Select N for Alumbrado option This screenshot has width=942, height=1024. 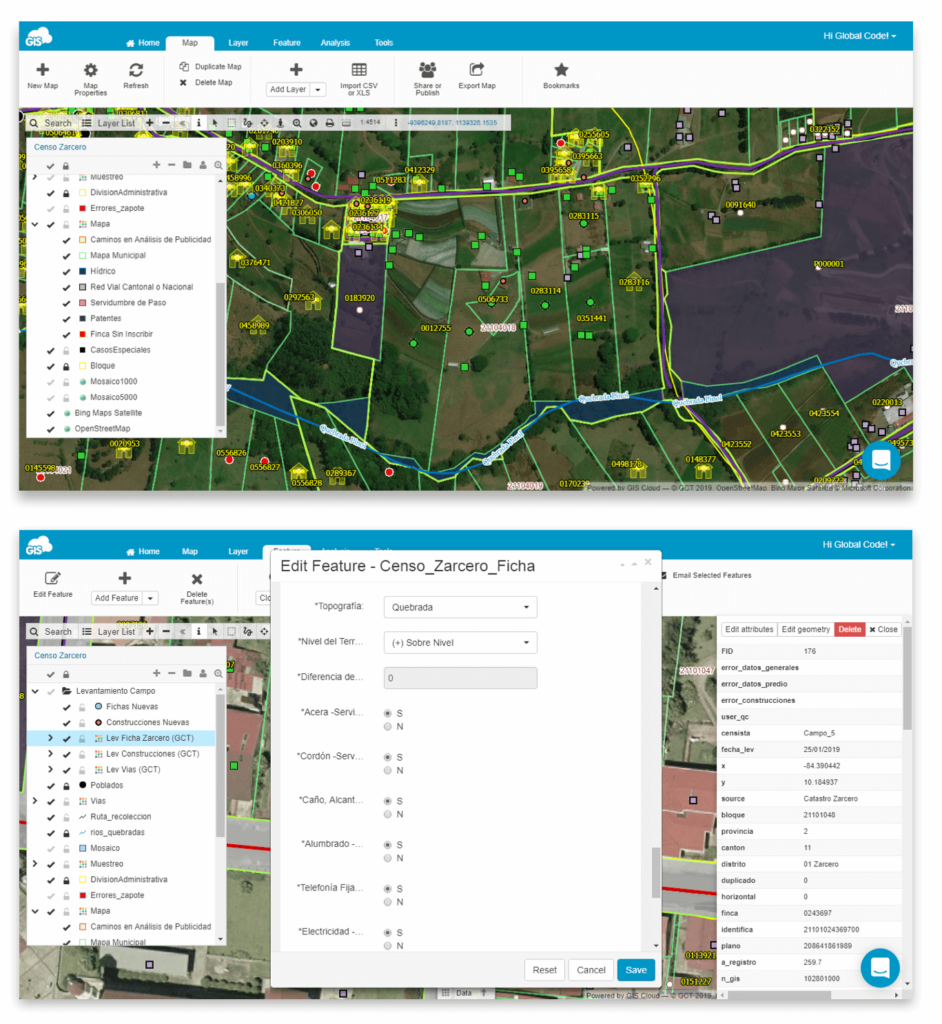388,858
